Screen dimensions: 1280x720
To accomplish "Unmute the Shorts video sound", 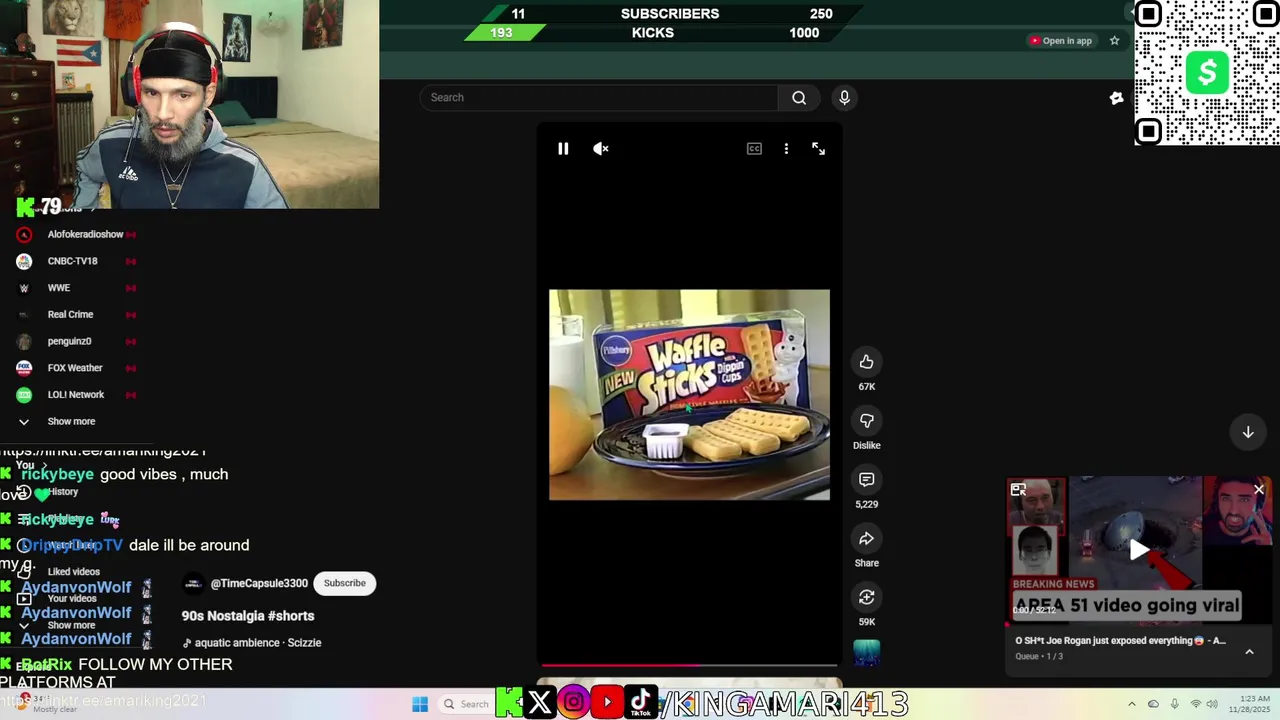I will [601, 149].
